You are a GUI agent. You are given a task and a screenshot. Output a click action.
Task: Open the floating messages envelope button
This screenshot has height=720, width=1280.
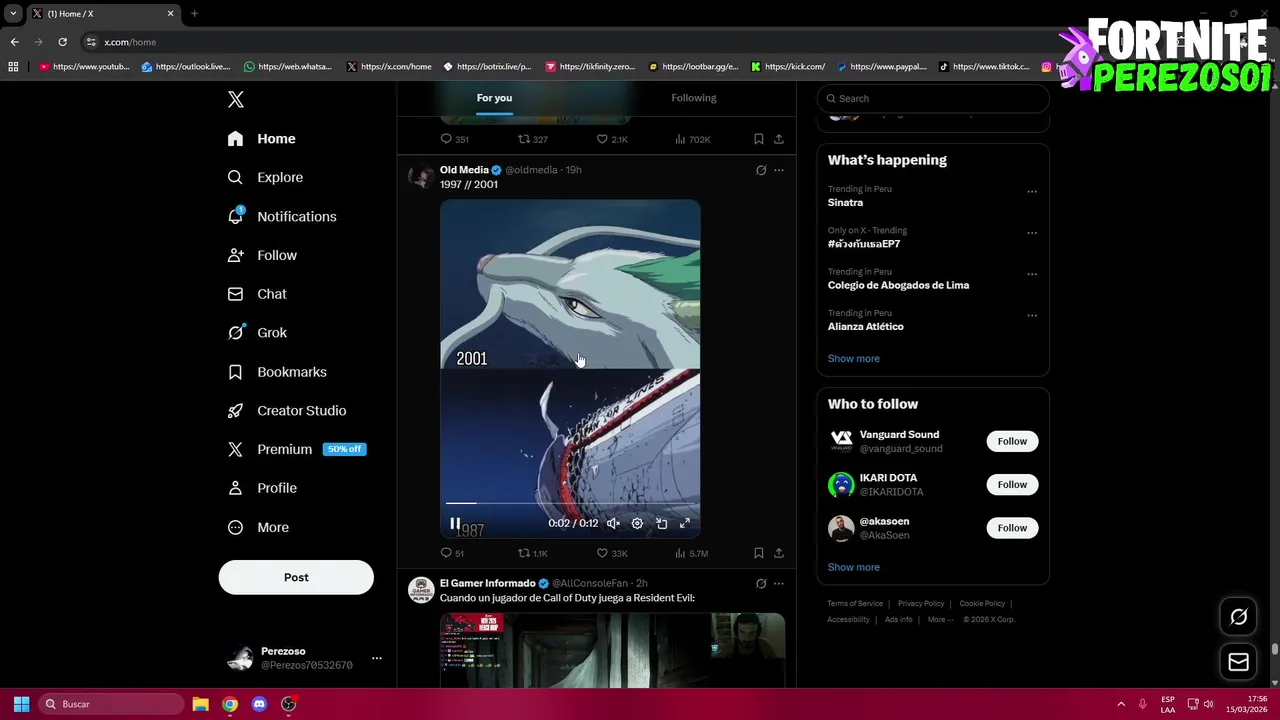[1238, 662]
